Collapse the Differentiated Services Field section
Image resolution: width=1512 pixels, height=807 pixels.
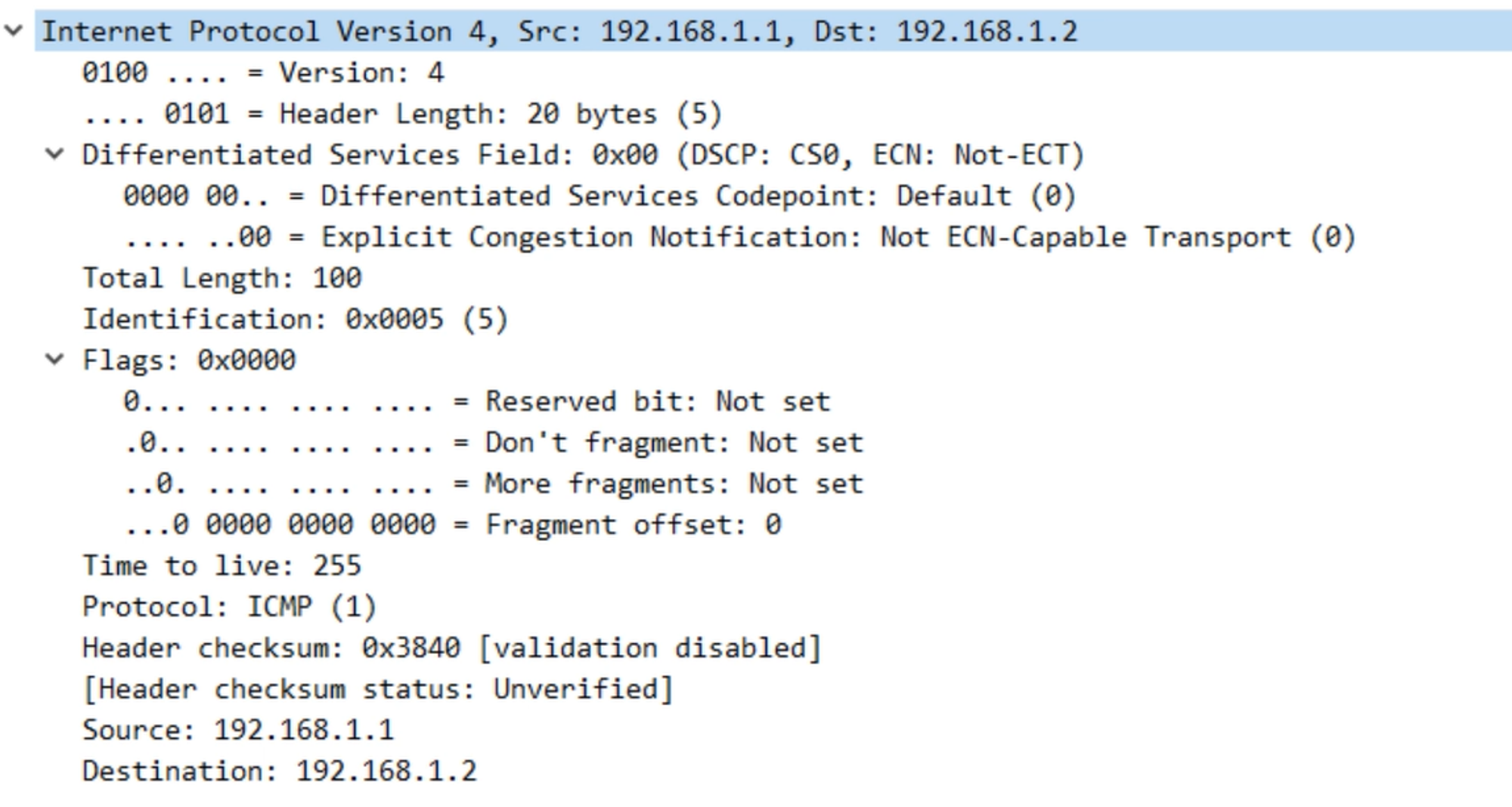54,154
